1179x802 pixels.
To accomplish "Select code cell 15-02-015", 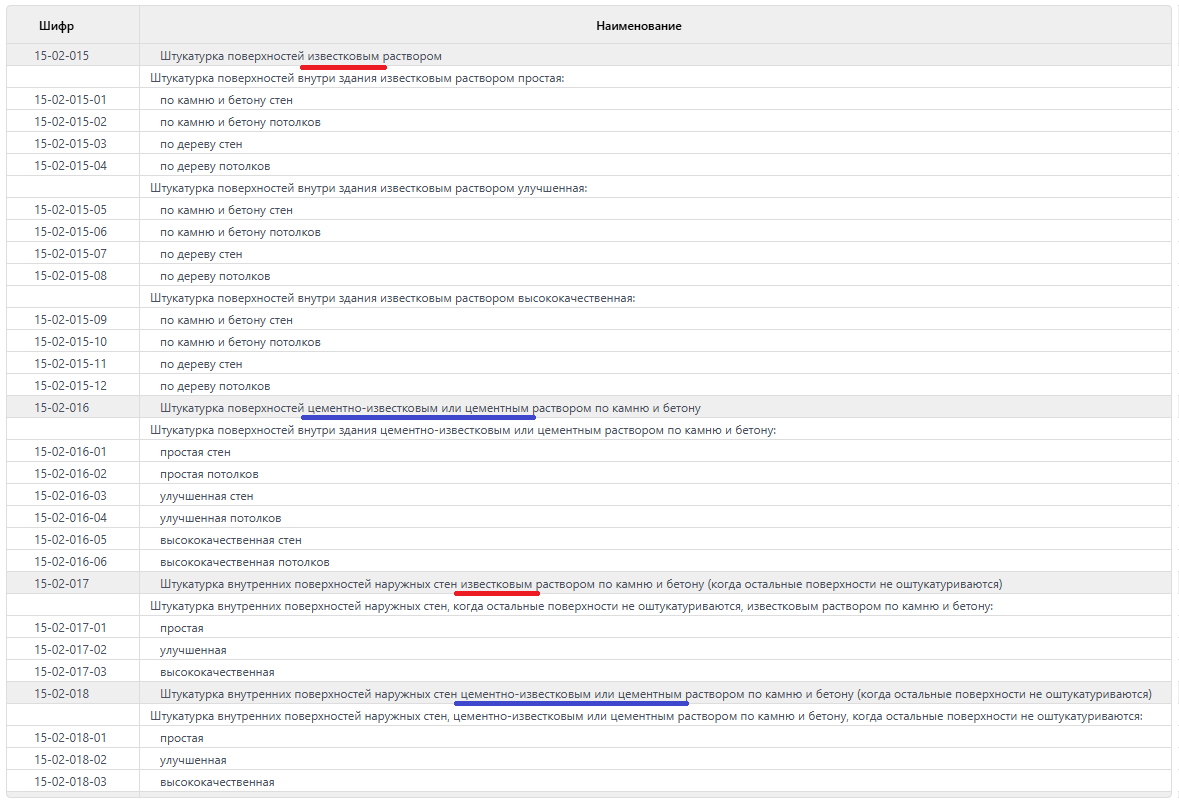I will [62, 56].
